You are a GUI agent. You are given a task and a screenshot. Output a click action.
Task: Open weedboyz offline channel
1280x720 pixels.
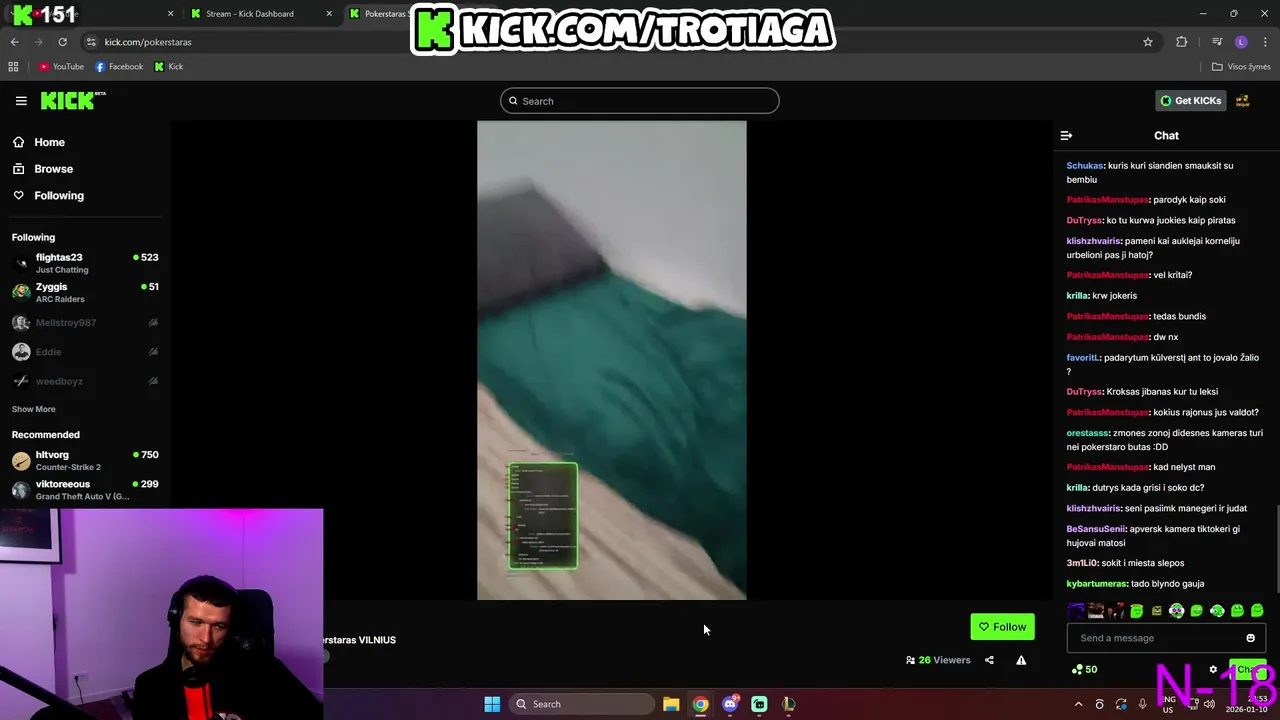click(x=85, y=381)
